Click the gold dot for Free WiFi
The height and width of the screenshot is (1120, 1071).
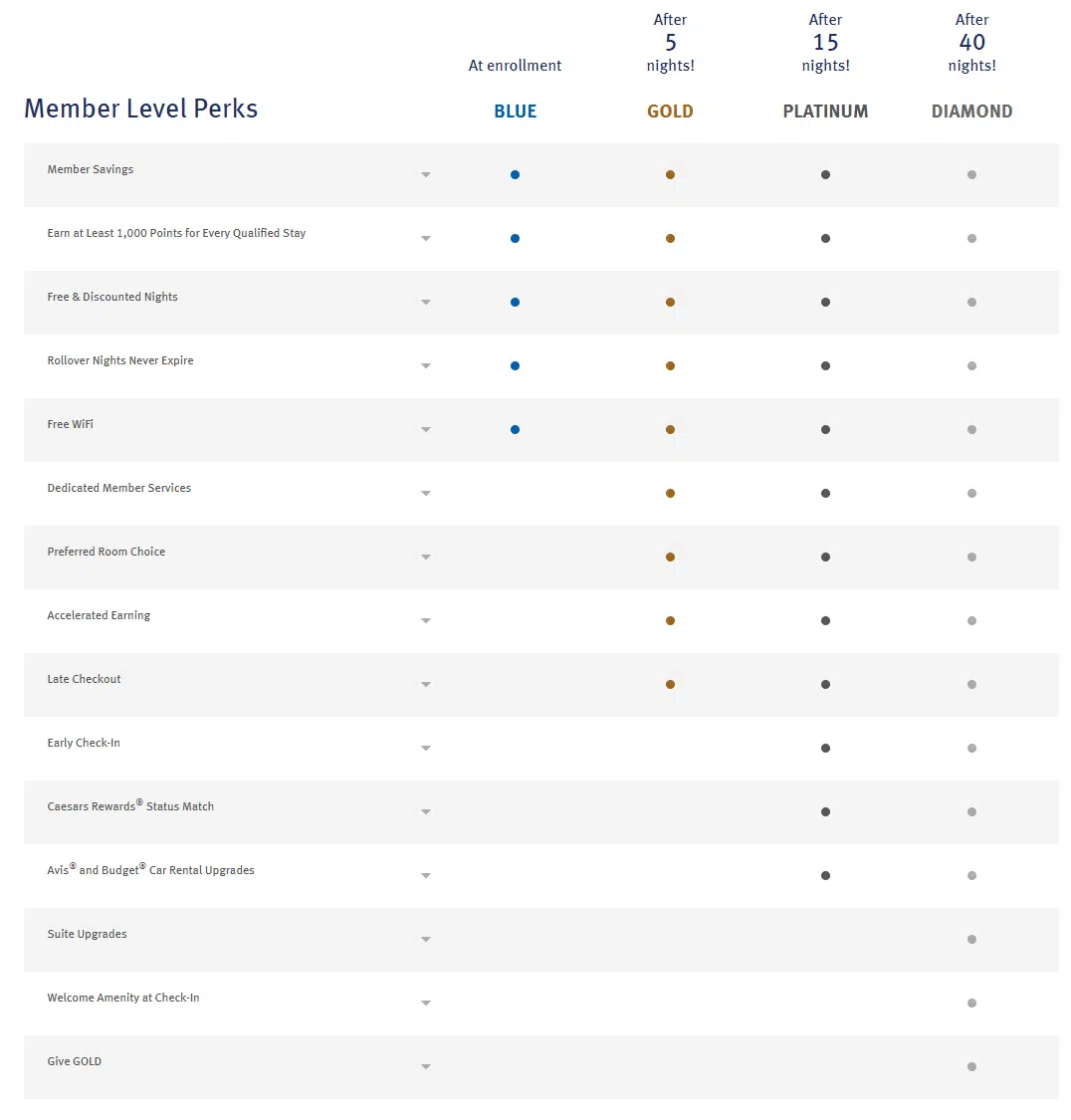(x=670, y=430)
